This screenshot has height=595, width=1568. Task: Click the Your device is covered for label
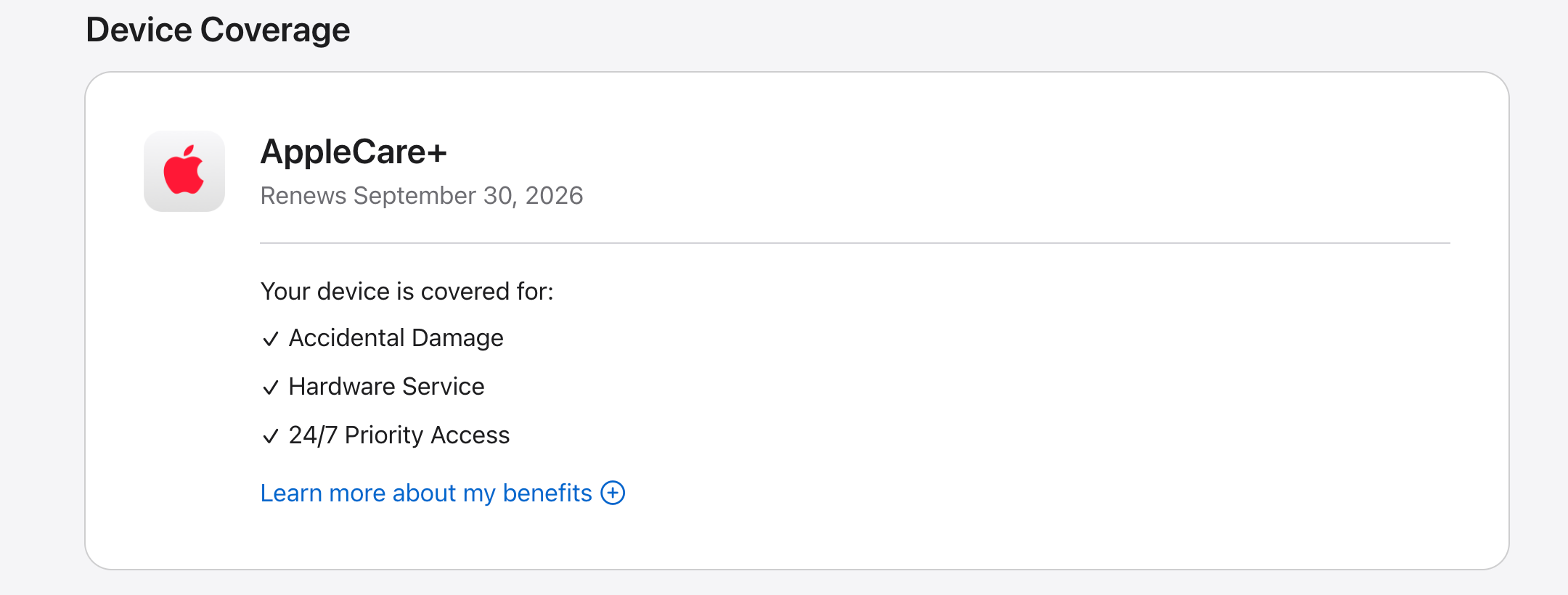(407, 292)
